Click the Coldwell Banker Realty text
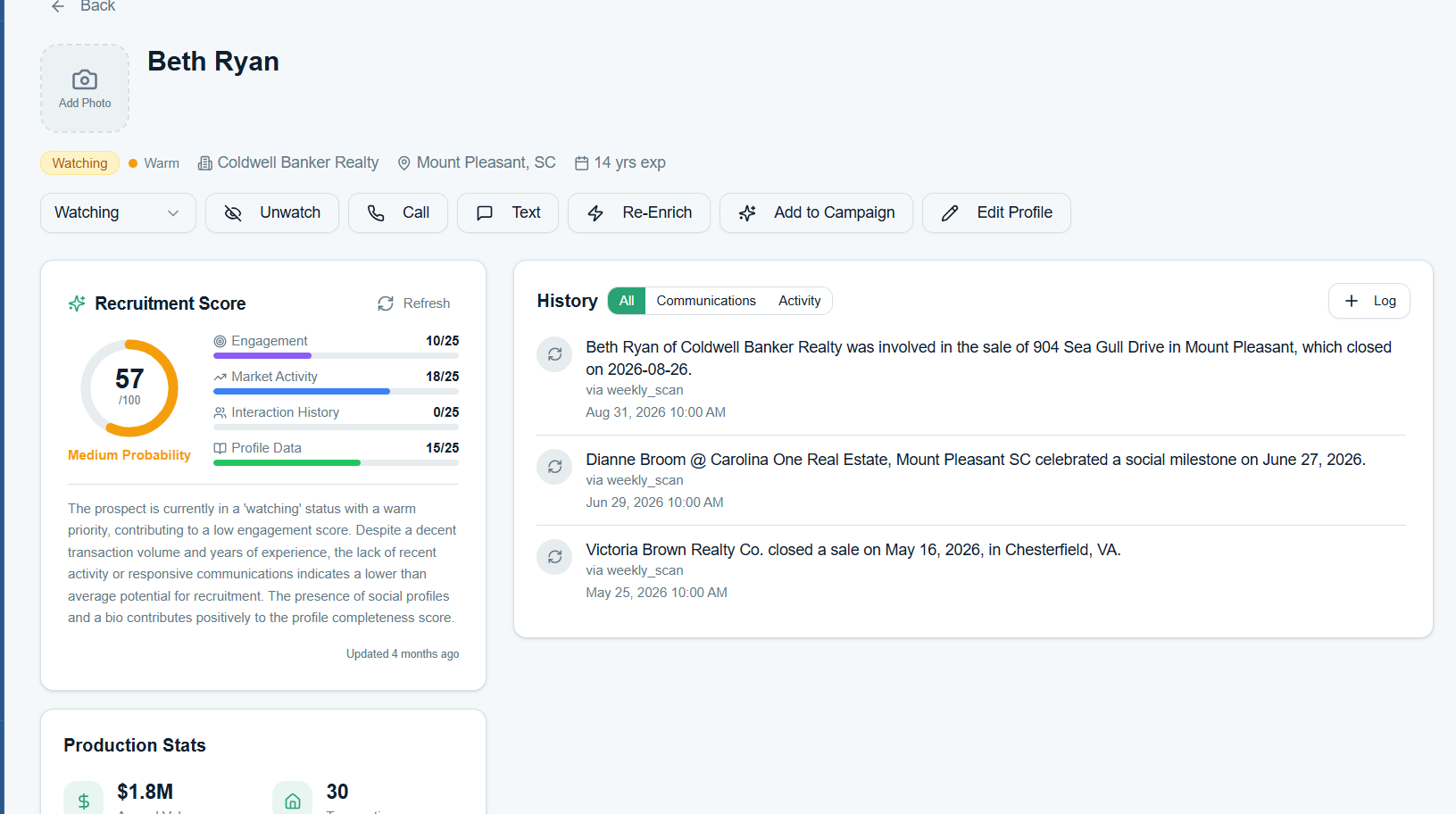Image resolution: width=1456 pixels, height=814 pixels. coord(298,162)
